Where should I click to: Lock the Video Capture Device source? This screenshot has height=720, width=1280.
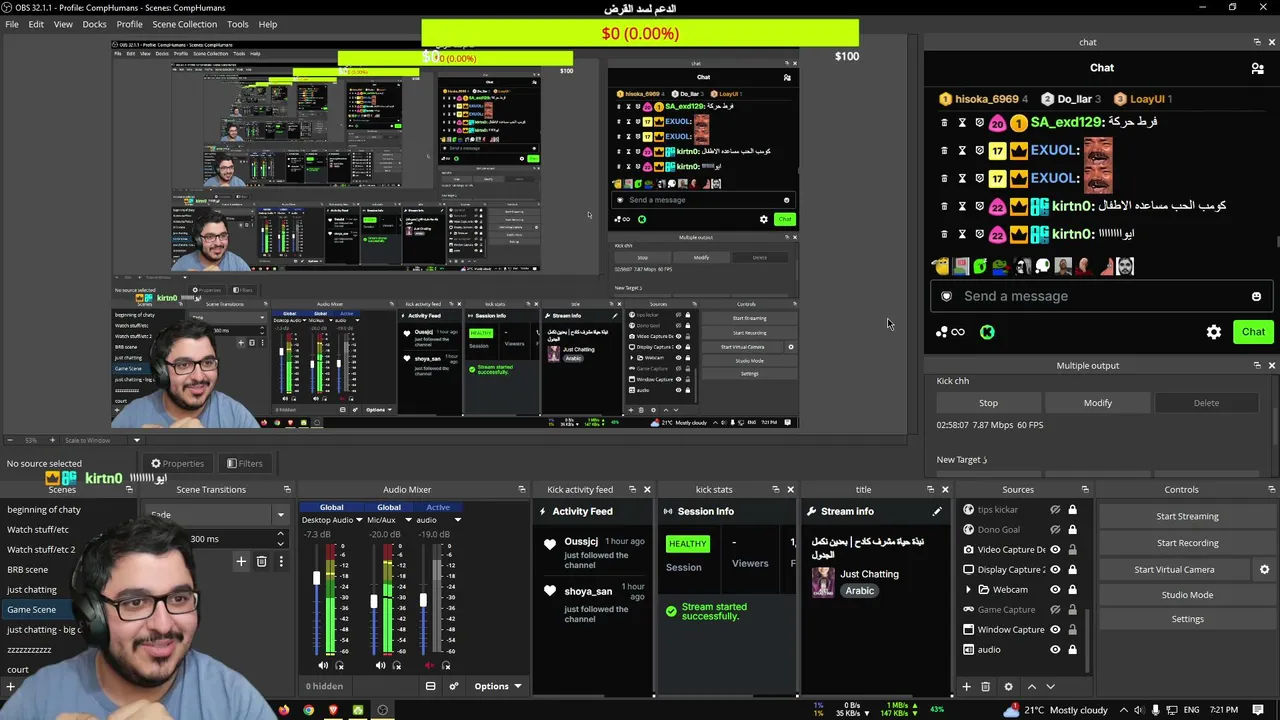coord(1072,550)
